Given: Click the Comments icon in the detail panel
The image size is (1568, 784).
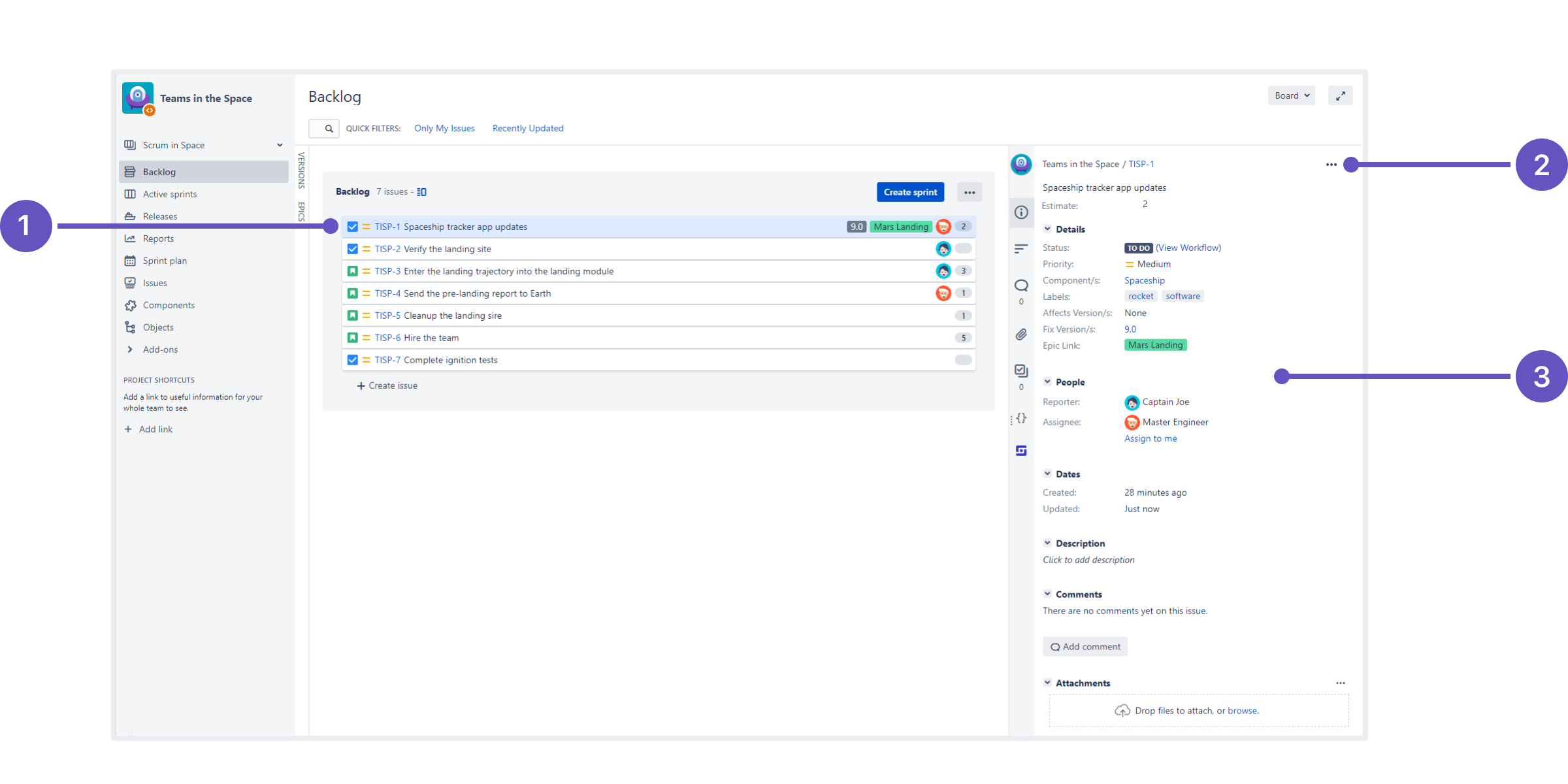Looking at the screenshot, I should coord(1021,286).
